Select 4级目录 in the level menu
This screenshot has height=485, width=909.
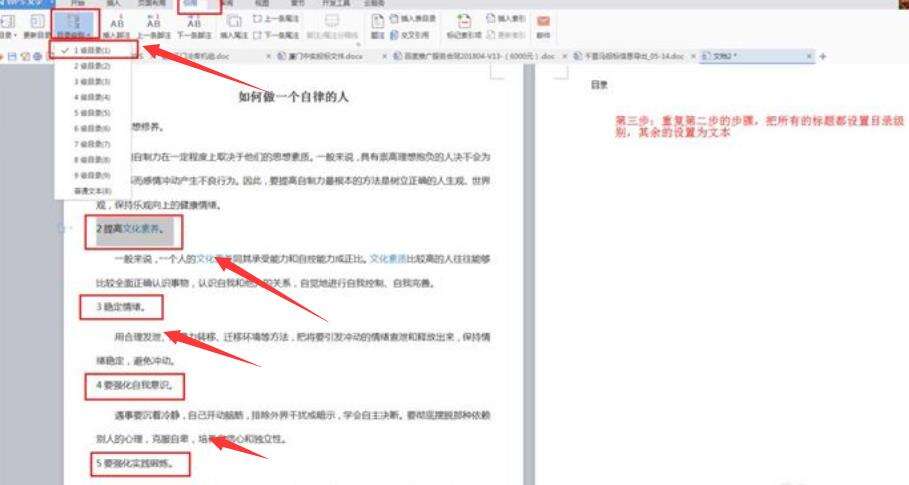[93, 97]
